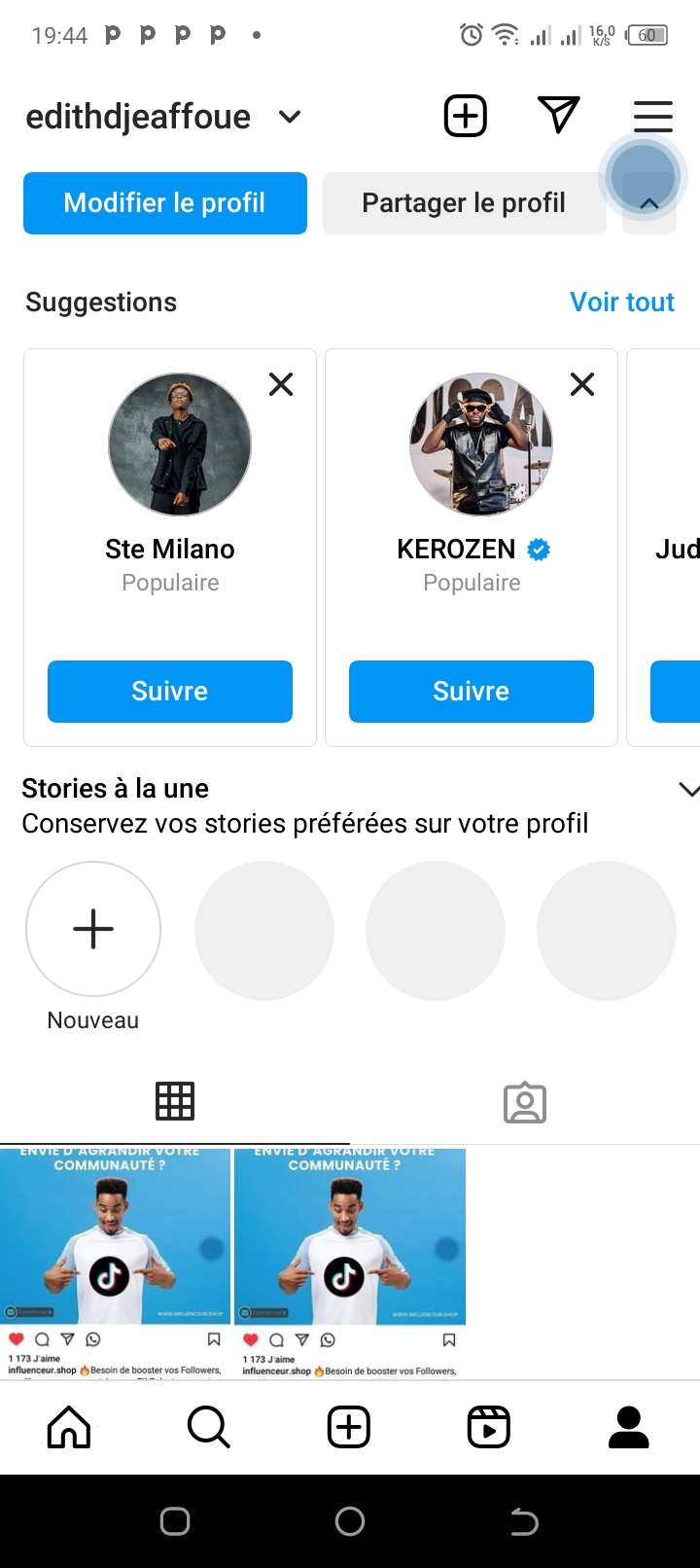Tap the create post icon in bottom navigation
The height and width of the screenshot is (1568, 700).
pyautogui.click(x=349, y=1427)
